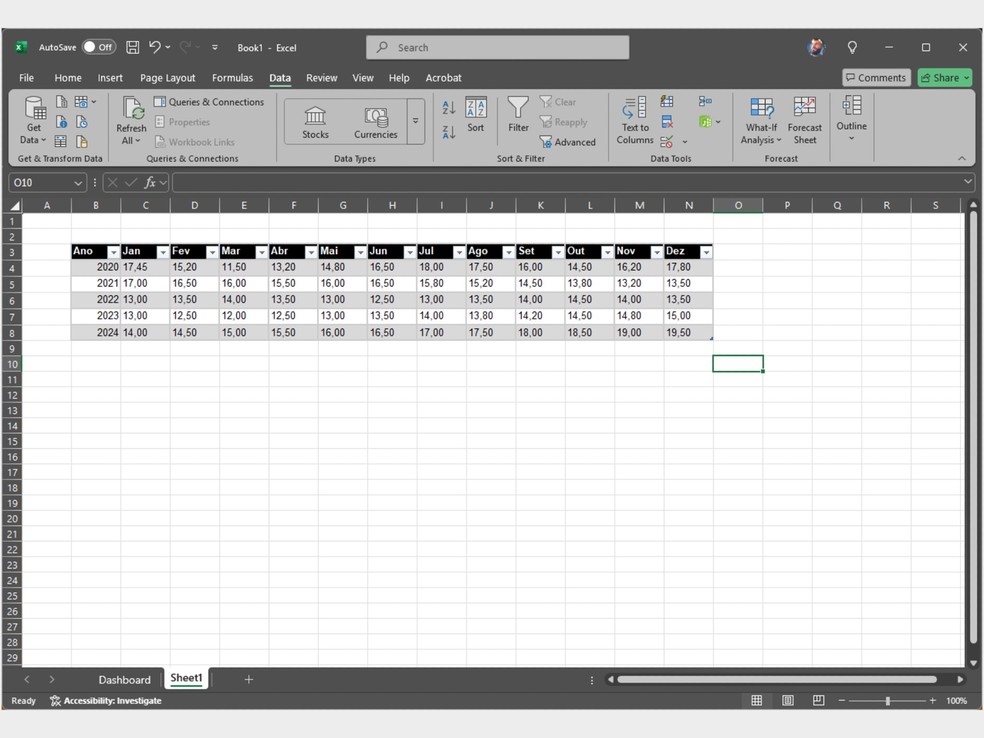Click the Advanced filter button
The width and height of the screenshot is (984, 738).
click(567, 142)
